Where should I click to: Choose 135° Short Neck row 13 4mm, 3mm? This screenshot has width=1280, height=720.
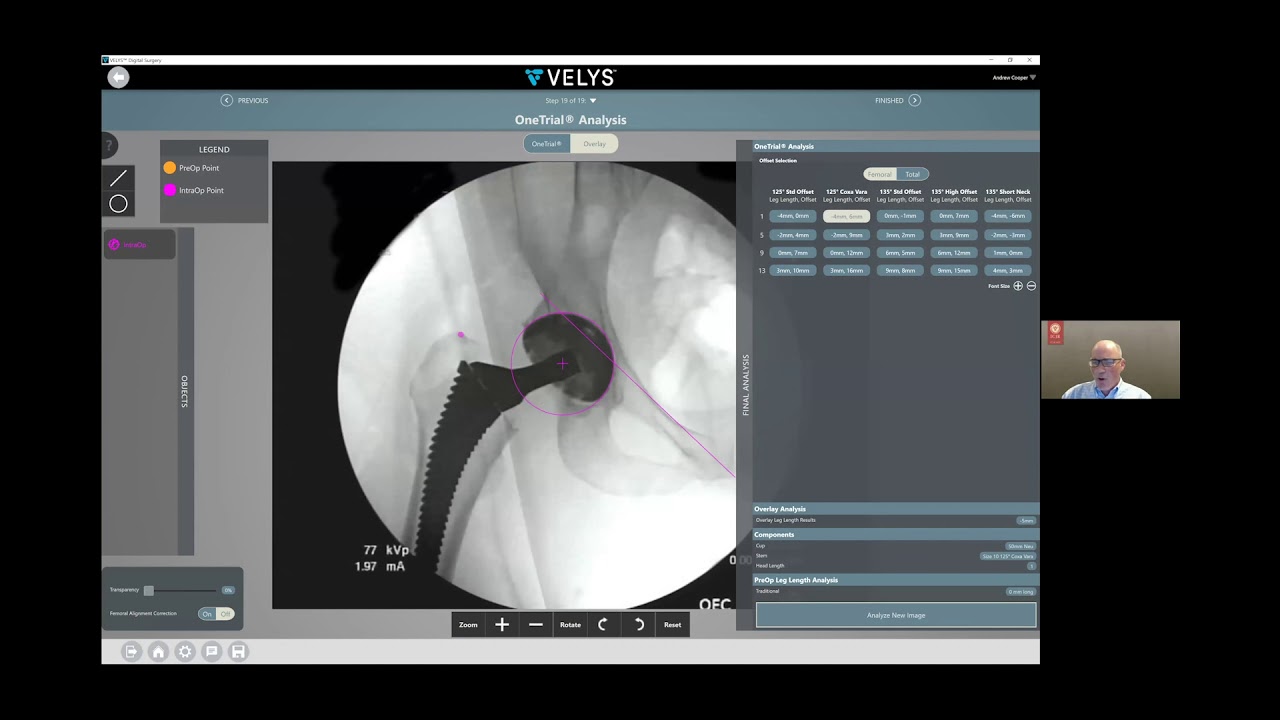(x=1008, y=270)
